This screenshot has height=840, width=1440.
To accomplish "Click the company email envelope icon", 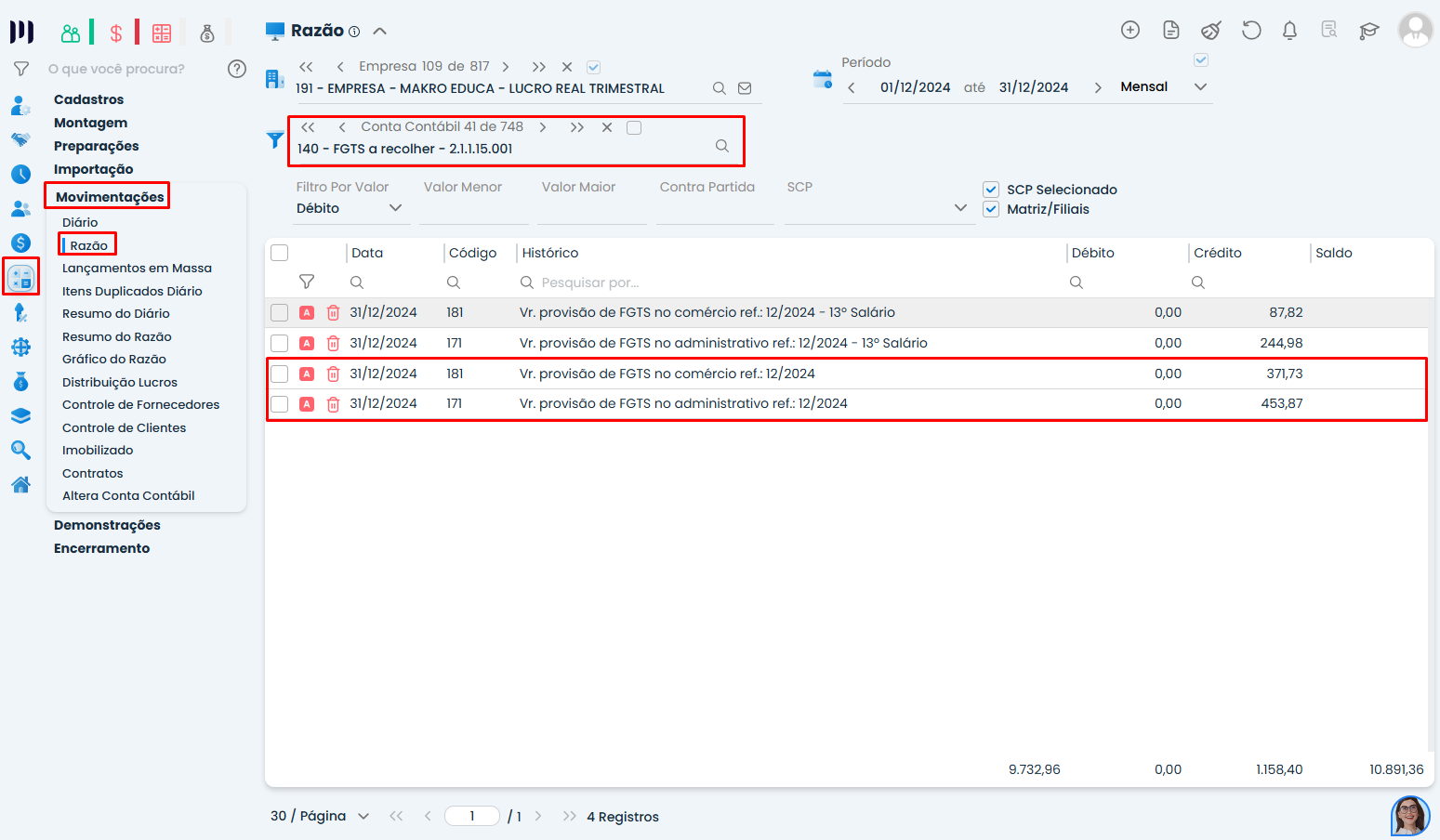I will click(x=745, y=88).
